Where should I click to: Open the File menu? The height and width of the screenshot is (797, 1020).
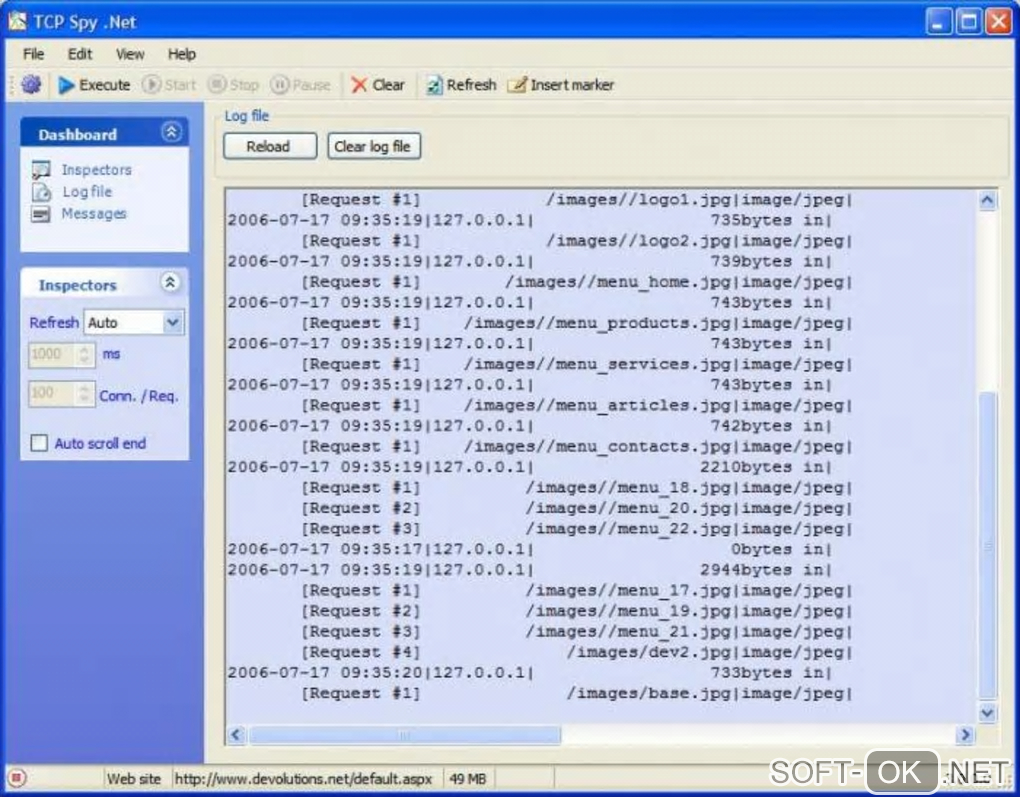click(x=33, y=54)
